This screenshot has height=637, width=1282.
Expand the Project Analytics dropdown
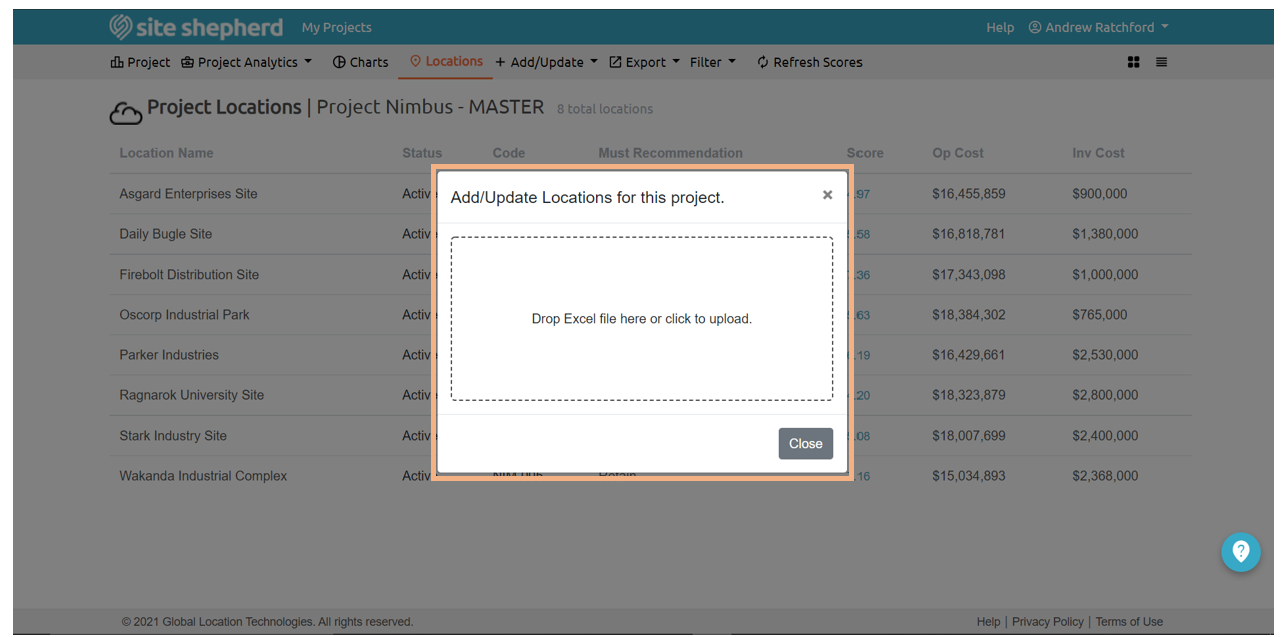(246, 62)
